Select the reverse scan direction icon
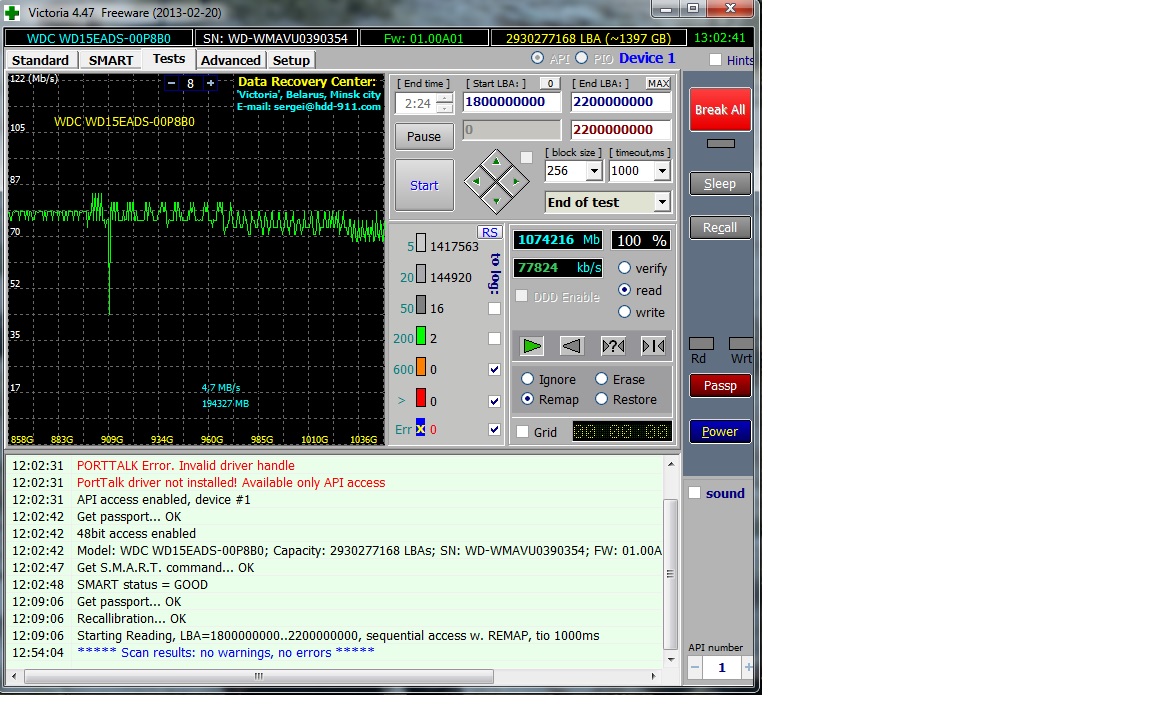 [572, 346]
